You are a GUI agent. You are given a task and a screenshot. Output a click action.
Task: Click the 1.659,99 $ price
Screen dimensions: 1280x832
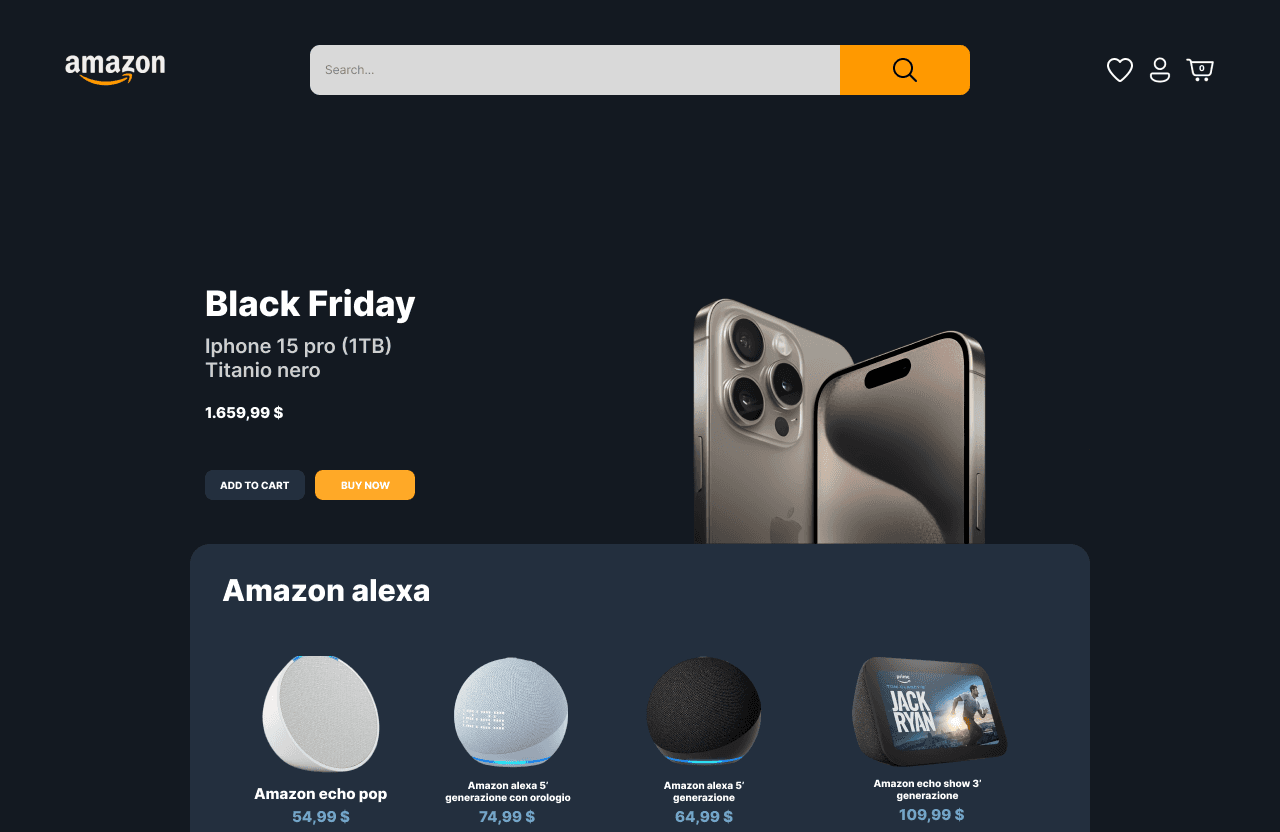coord(244,412)
